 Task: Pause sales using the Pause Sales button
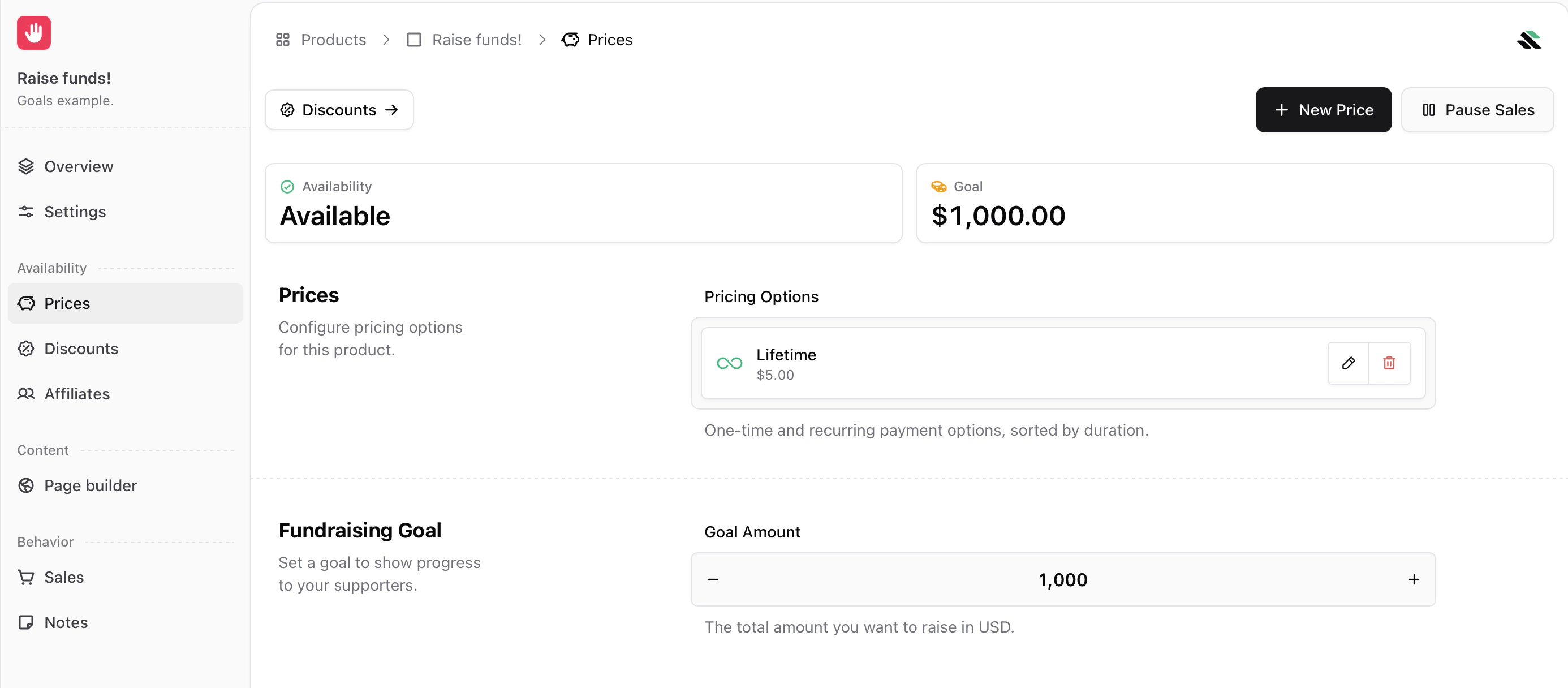[1477, 110]
